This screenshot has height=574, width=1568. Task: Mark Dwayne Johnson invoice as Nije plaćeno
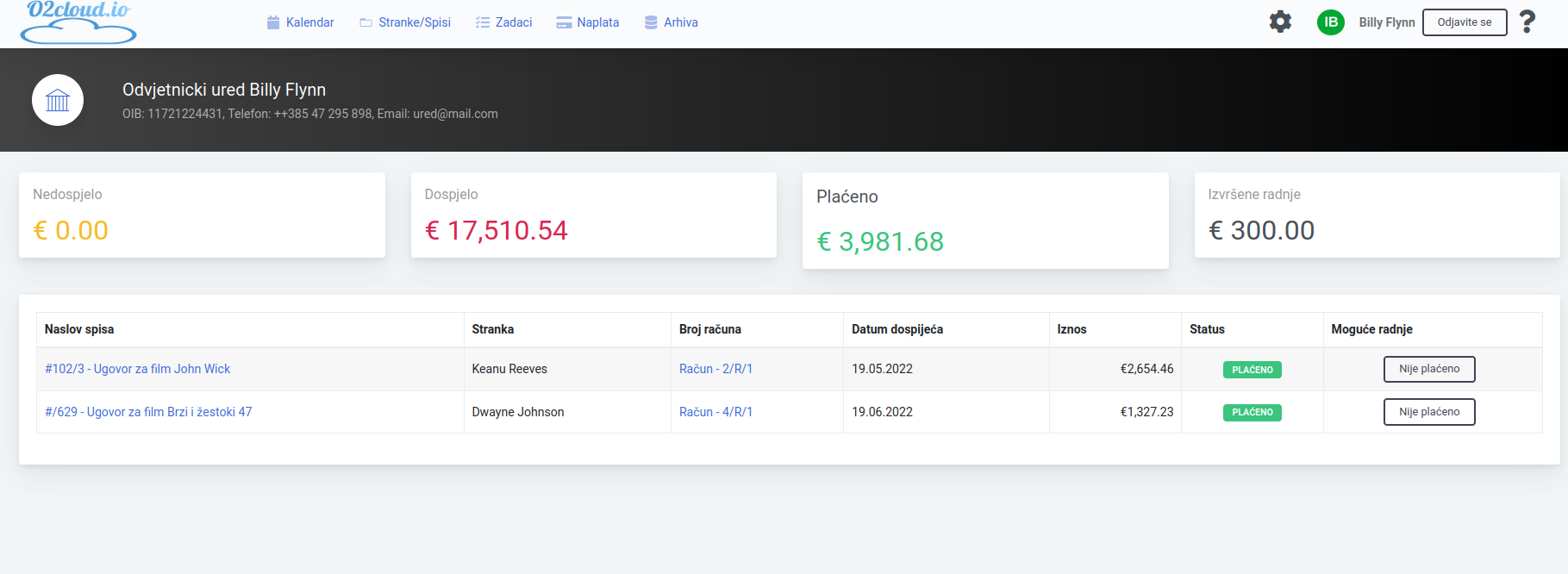(x=1428, y=412)
